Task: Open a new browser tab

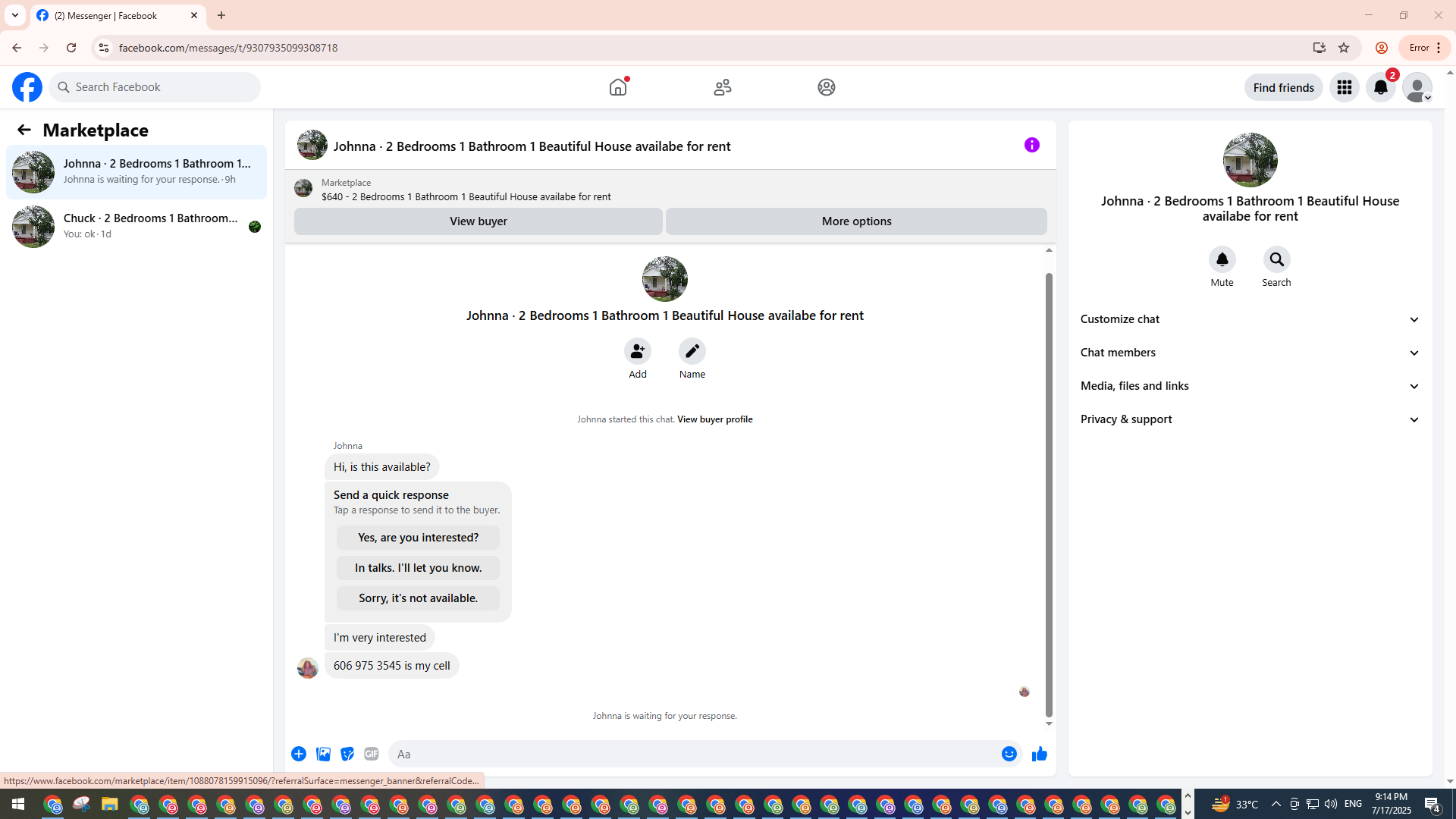Action: coord(221,15)
